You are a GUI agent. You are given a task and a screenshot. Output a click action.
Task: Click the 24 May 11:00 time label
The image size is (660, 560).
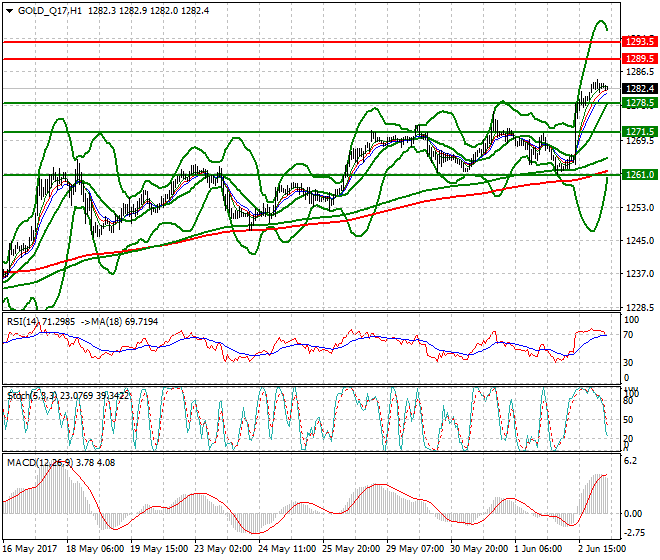click(x=287, y=549)
